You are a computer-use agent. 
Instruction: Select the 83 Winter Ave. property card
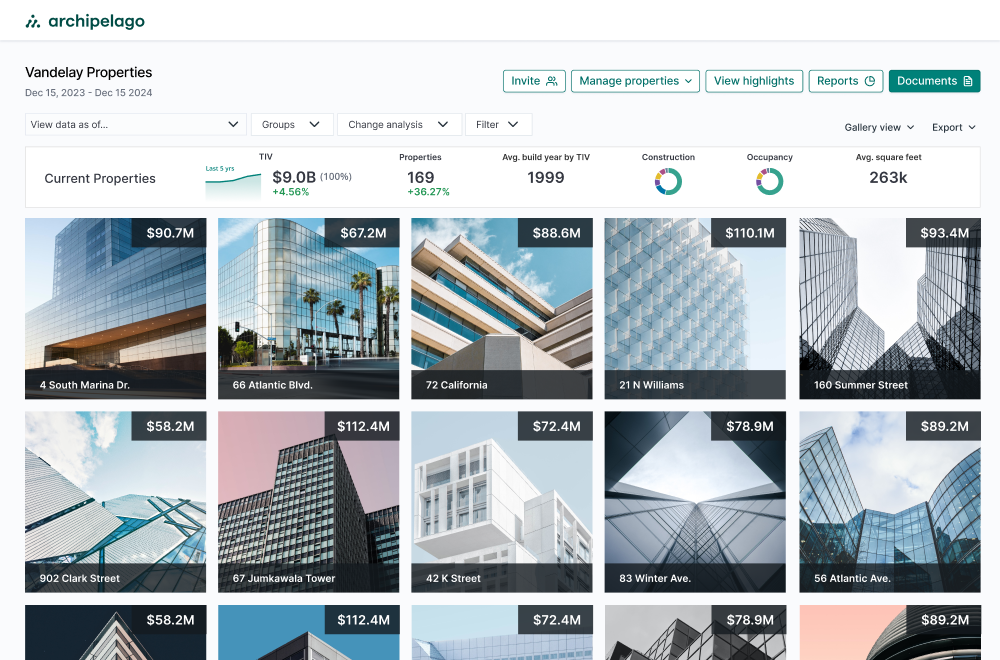(695, 501)
